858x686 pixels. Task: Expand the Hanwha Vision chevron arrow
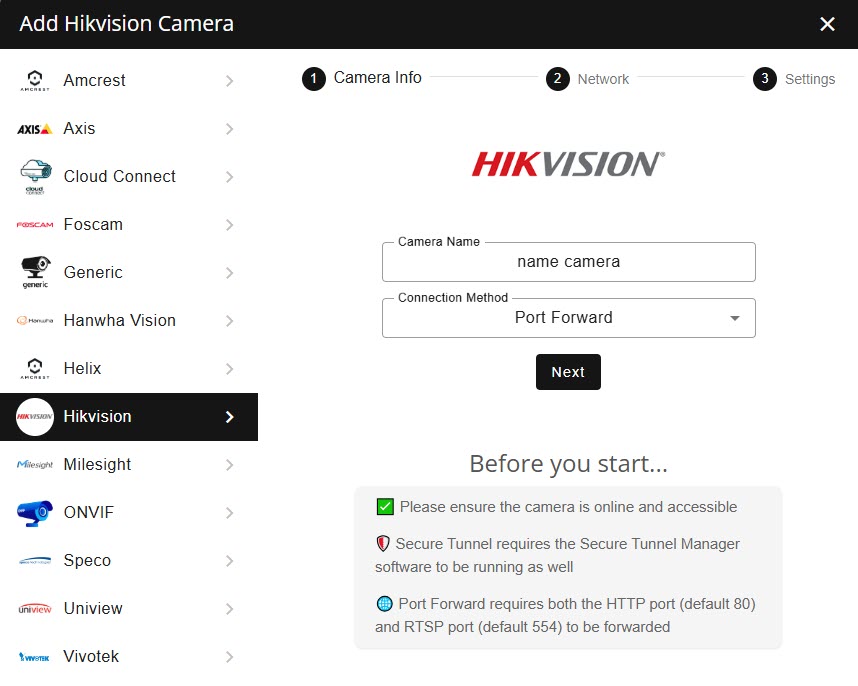tap(230, 321)
